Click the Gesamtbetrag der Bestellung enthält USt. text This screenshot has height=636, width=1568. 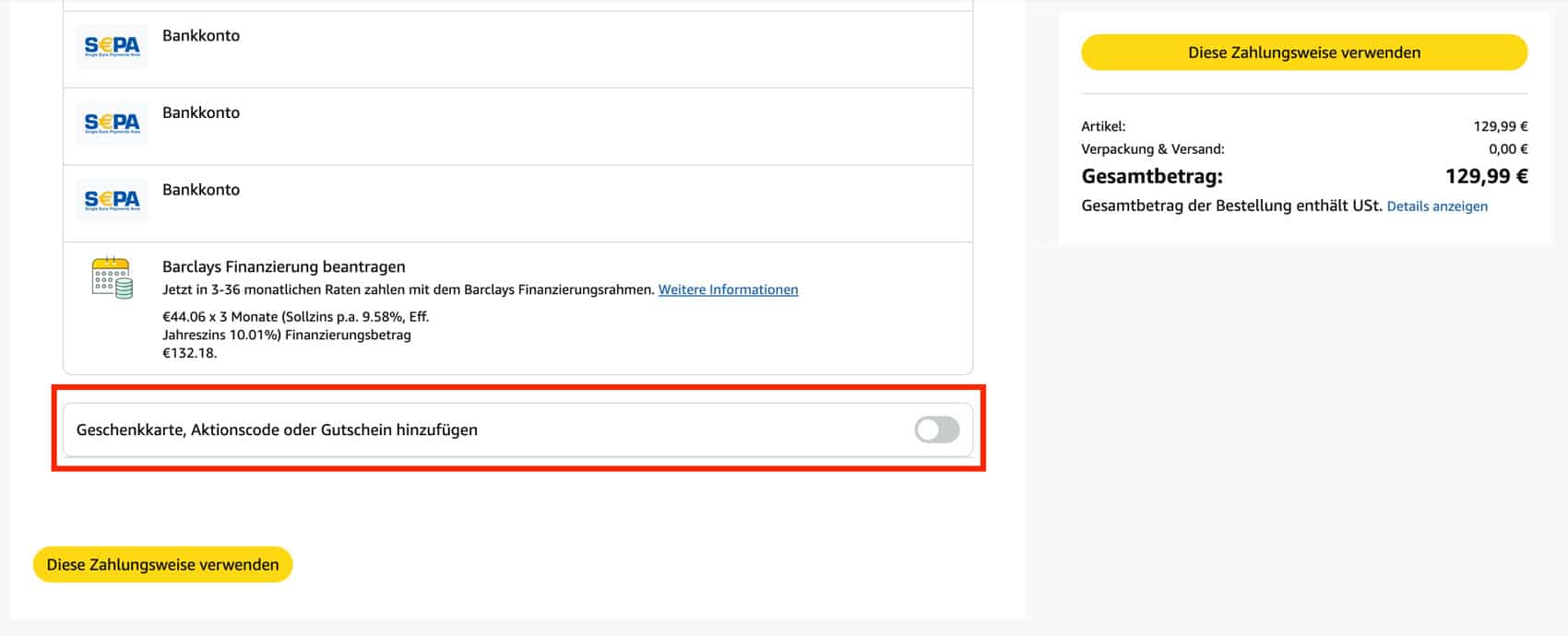click(x=1230, y=206)
